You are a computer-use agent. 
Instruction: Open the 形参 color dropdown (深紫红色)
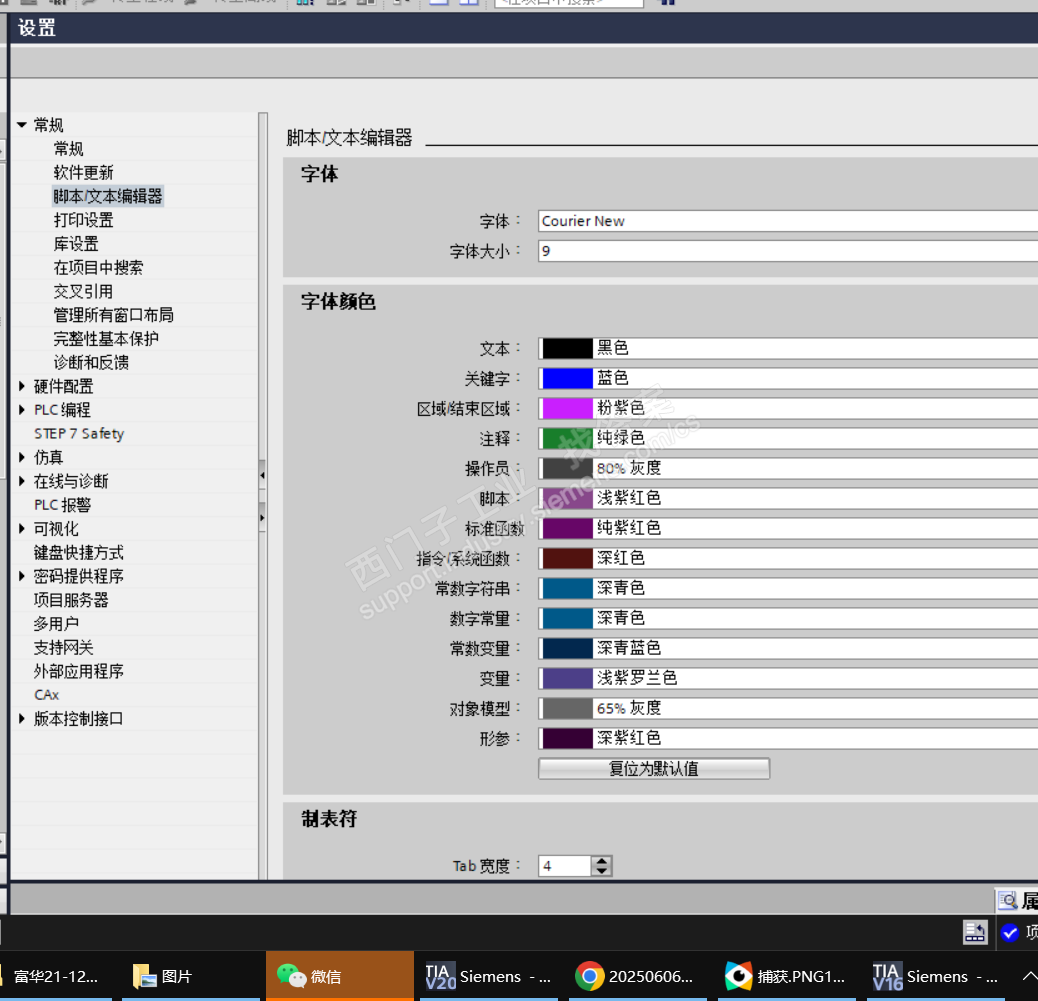[x=788, y=738]
